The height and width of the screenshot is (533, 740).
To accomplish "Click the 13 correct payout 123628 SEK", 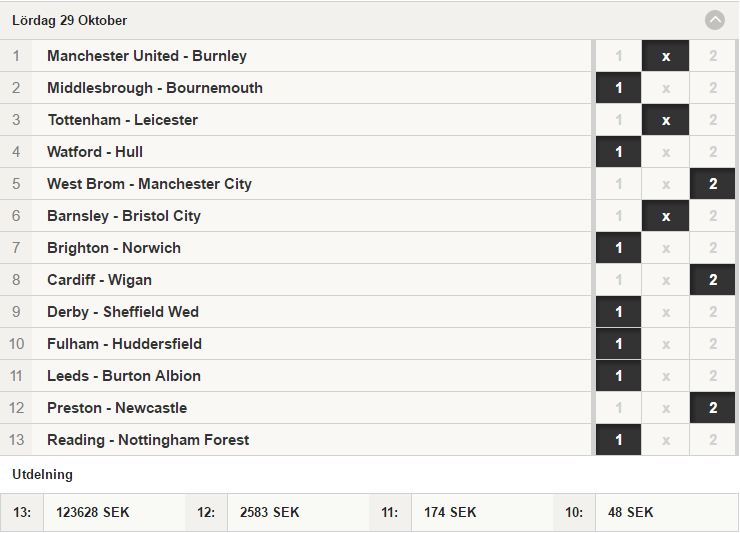I will point(92,512).
